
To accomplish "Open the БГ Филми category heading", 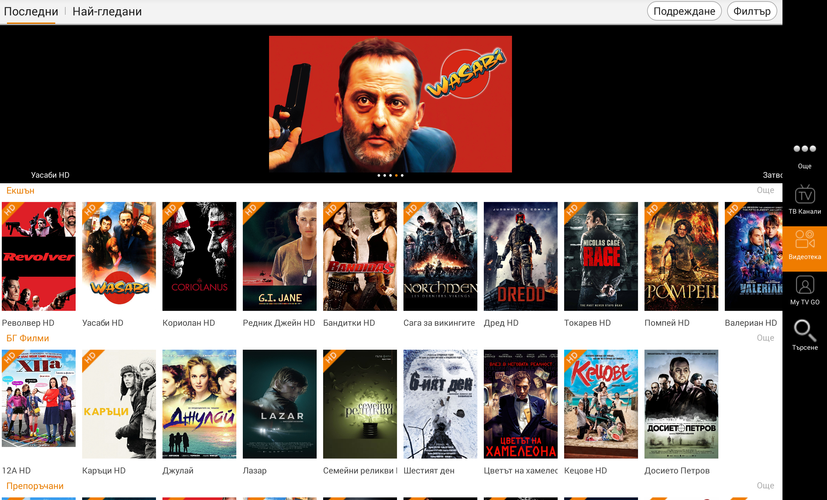I will 27,338.
